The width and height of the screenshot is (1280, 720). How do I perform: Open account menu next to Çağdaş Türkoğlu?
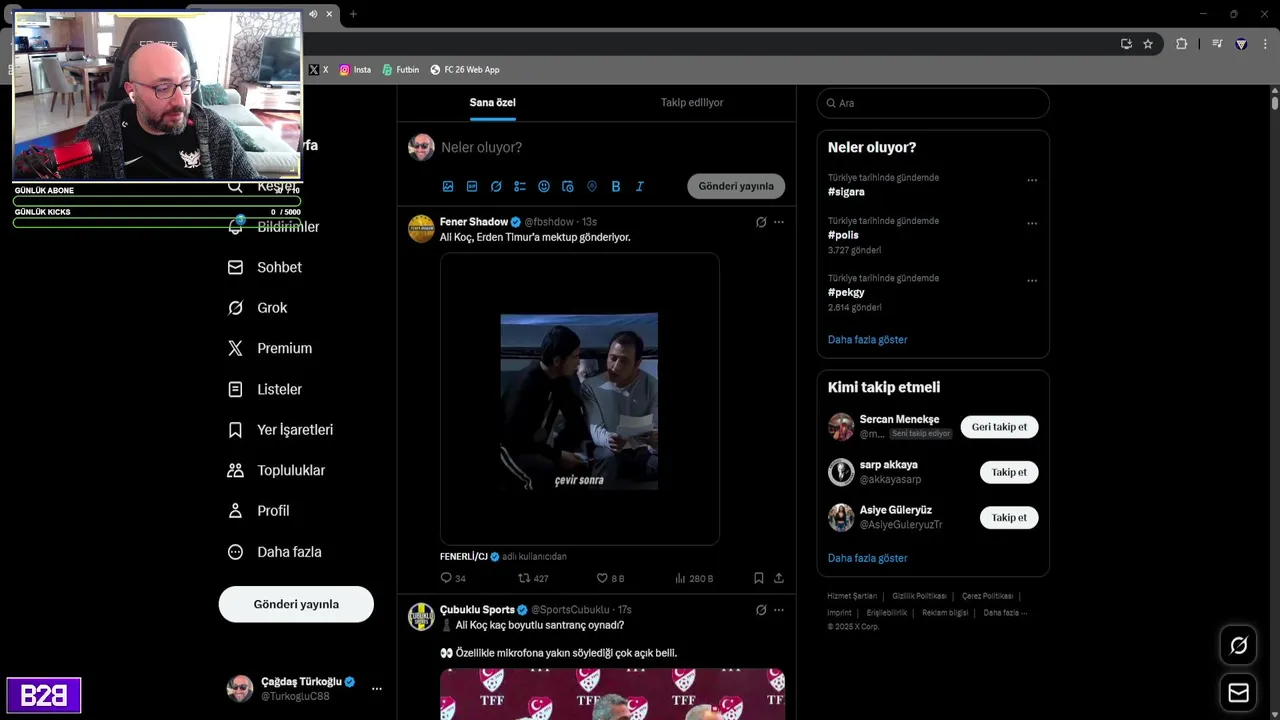click(x=377, y=689)
